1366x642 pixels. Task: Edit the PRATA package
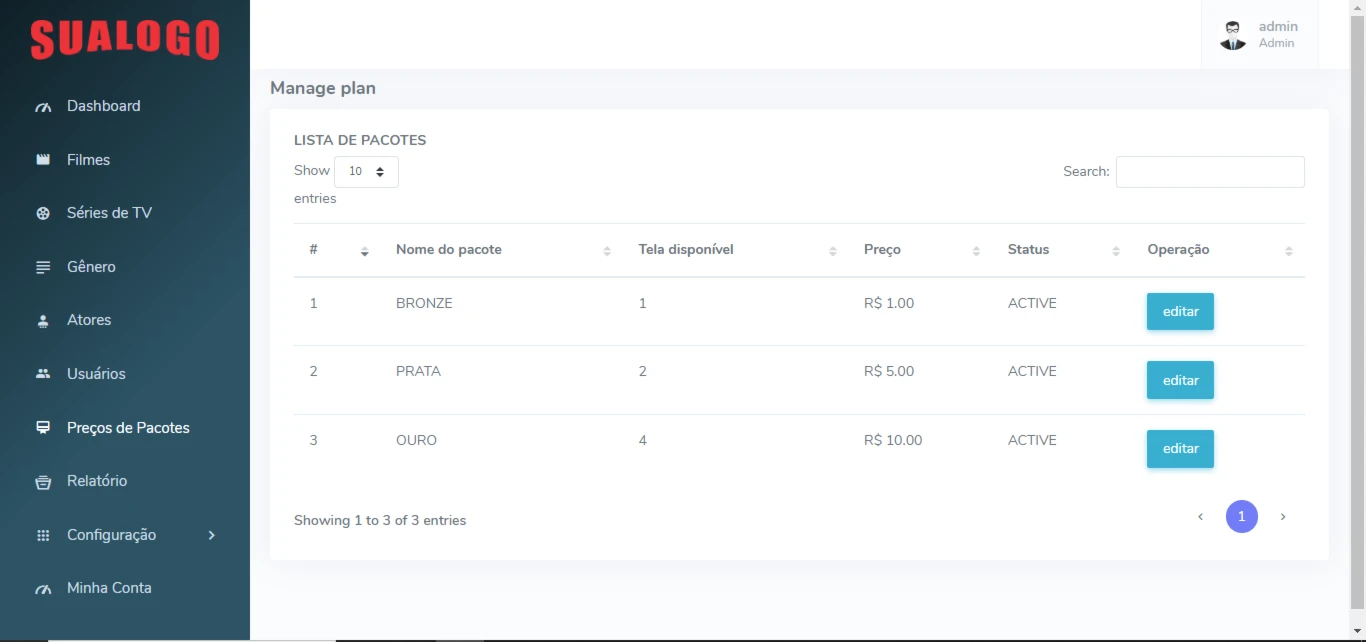click(x=1180, y=380)
